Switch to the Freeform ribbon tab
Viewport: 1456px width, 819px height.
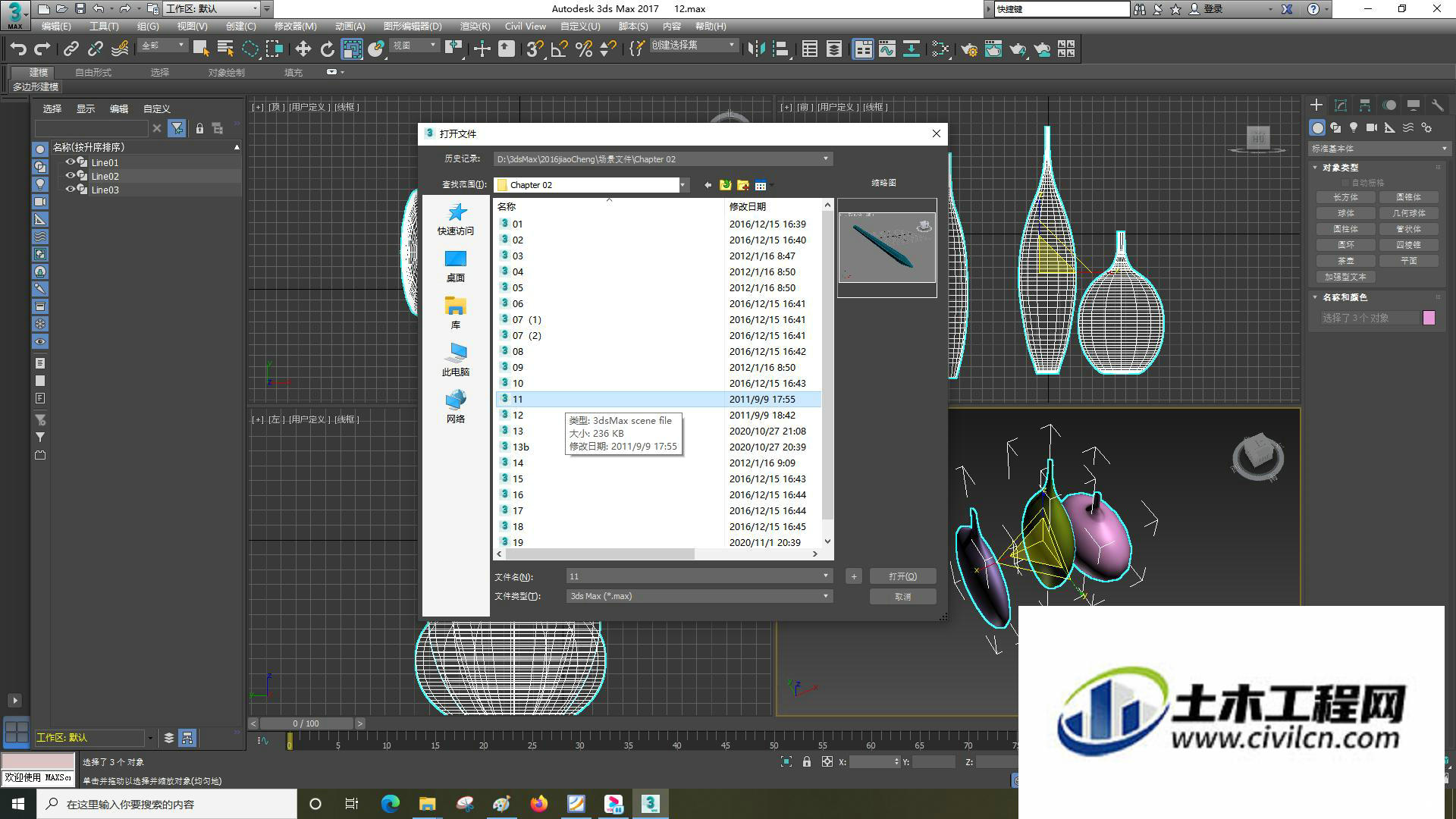coord(93,73)
